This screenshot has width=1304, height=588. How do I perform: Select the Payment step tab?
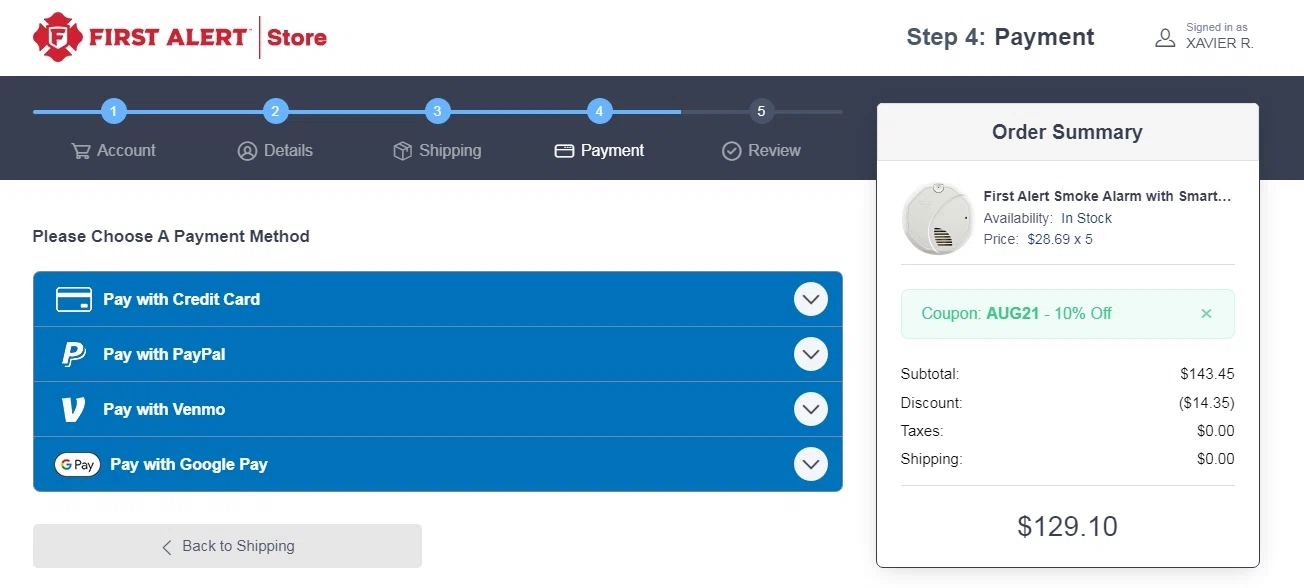[599, 151]
